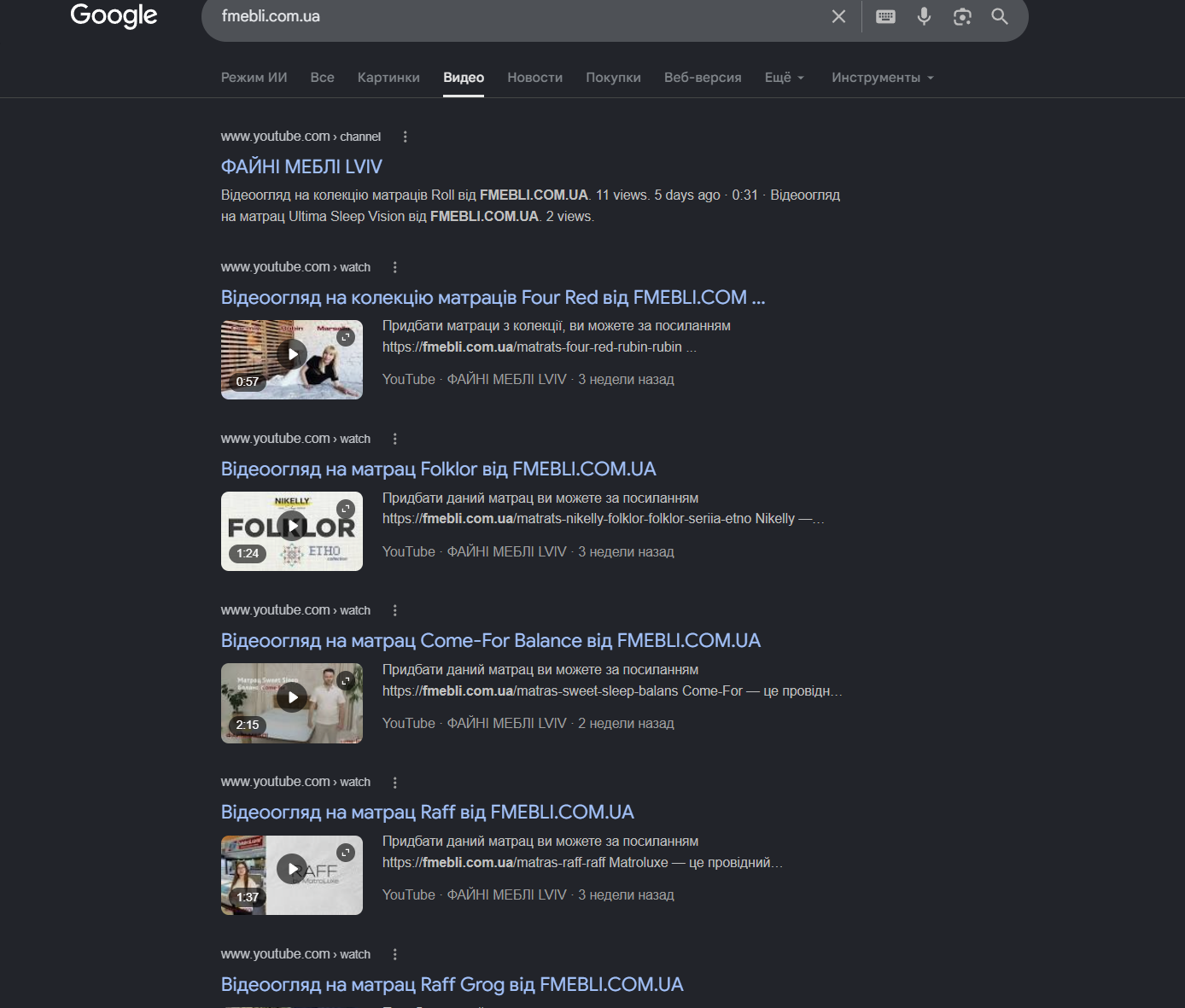This screenshot has width=1185, height=1008.
Task: Expand the 1:37 Raff thumbnail preview icon
Action: [x=346, y=853]
